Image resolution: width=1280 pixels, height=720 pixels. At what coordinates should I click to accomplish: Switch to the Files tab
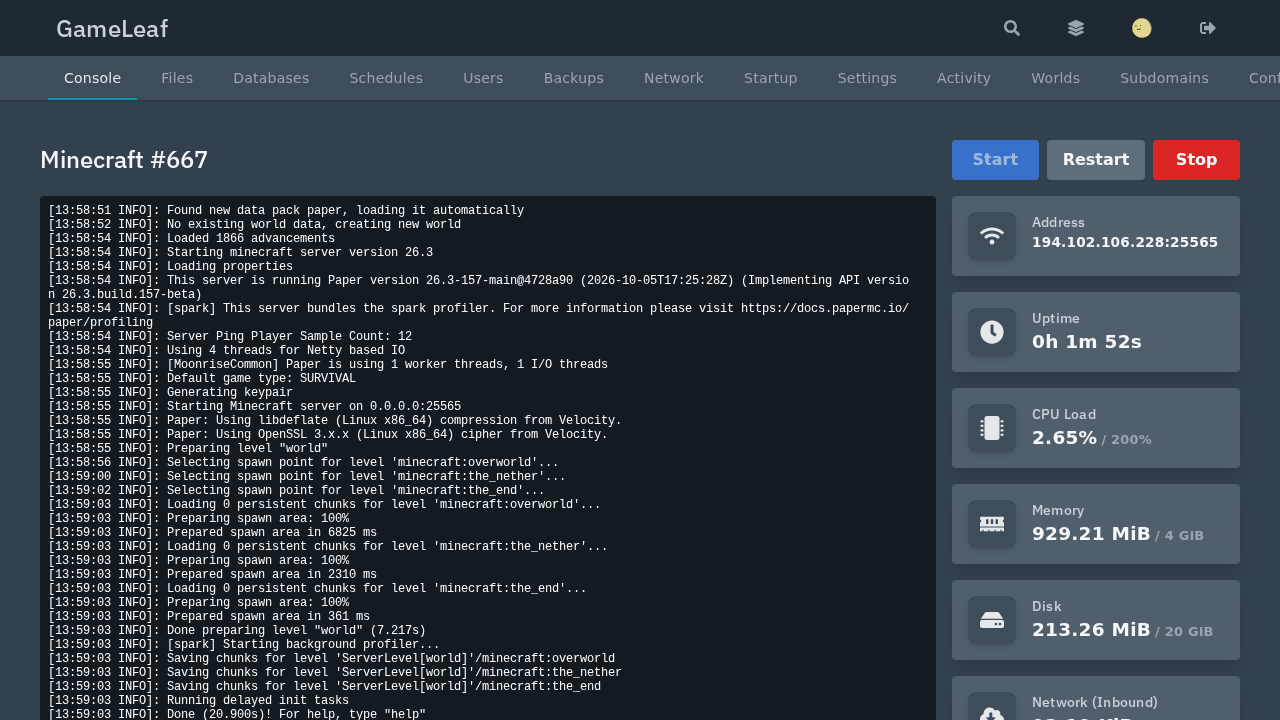coord(177,78)
